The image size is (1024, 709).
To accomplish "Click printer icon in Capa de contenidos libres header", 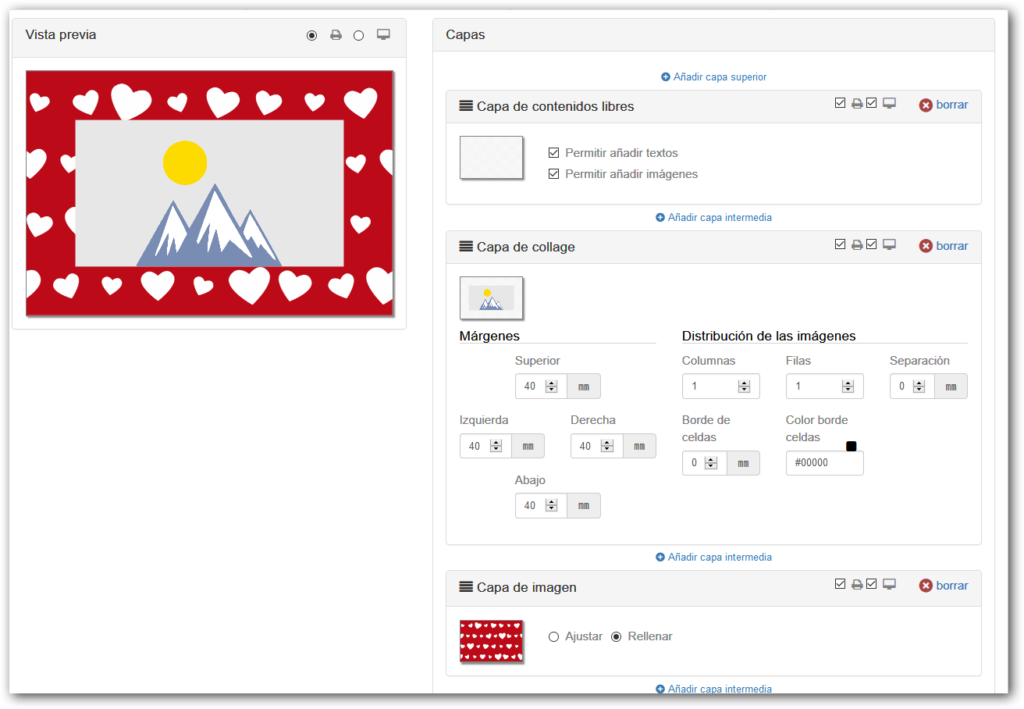I will click(x=857, y=104).
